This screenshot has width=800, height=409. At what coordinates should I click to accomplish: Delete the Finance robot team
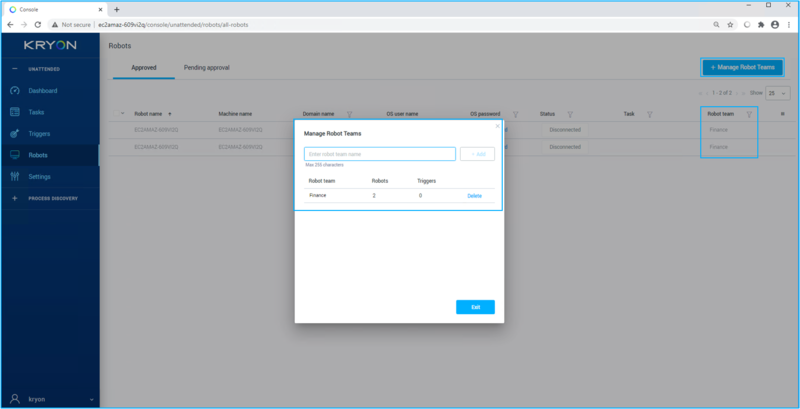coord(474,196)
